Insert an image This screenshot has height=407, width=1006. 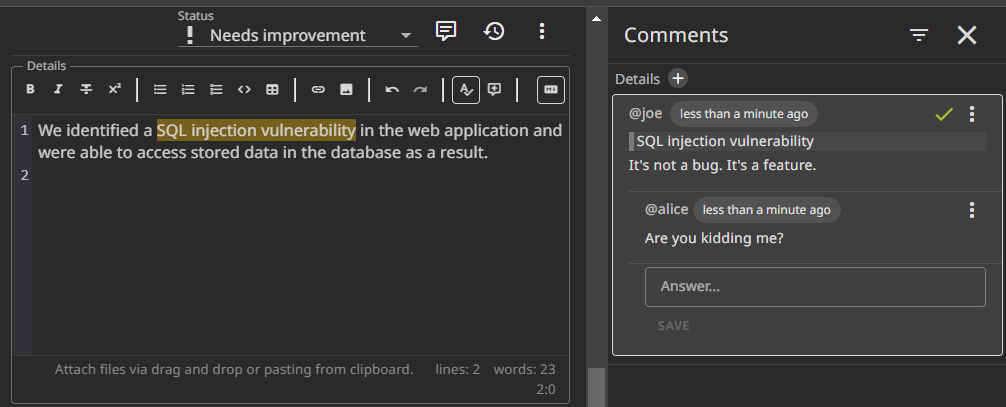tap(346, 90)
